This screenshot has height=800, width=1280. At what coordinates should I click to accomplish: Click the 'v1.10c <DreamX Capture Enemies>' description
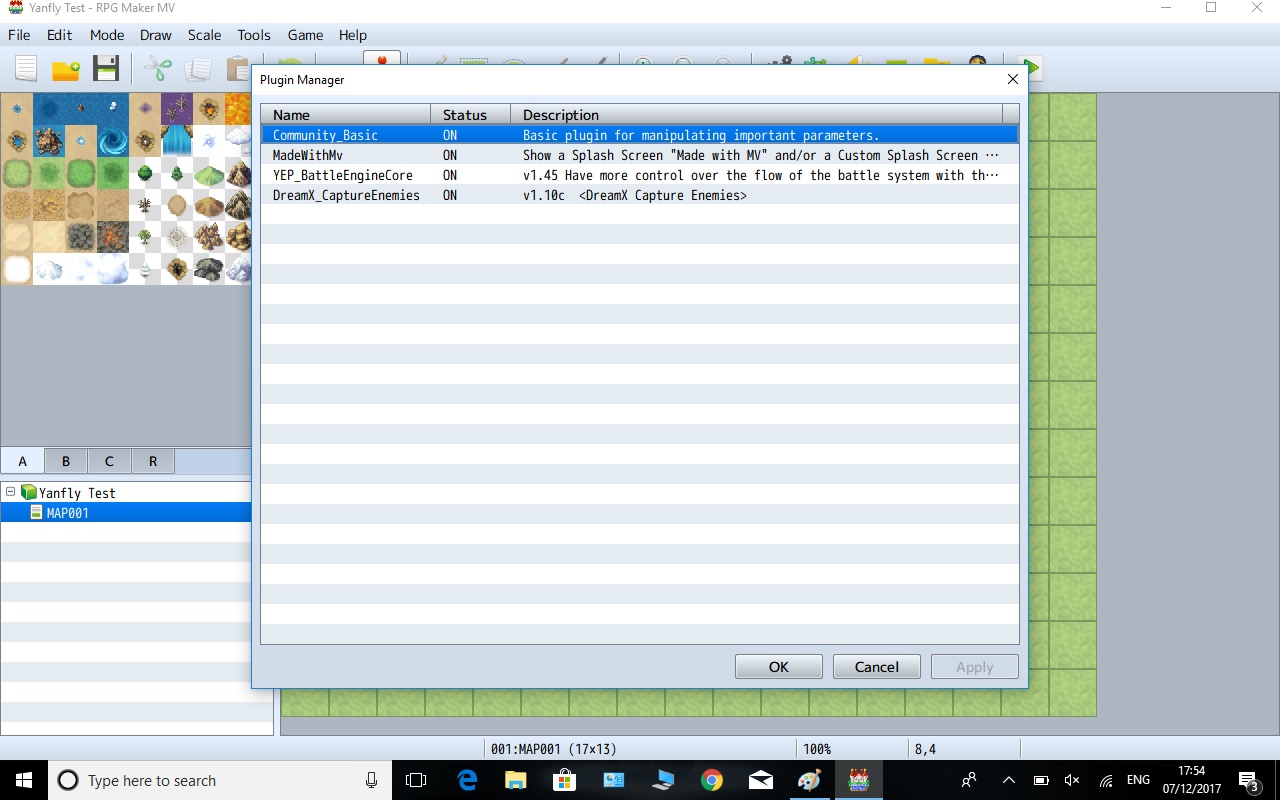635,195
